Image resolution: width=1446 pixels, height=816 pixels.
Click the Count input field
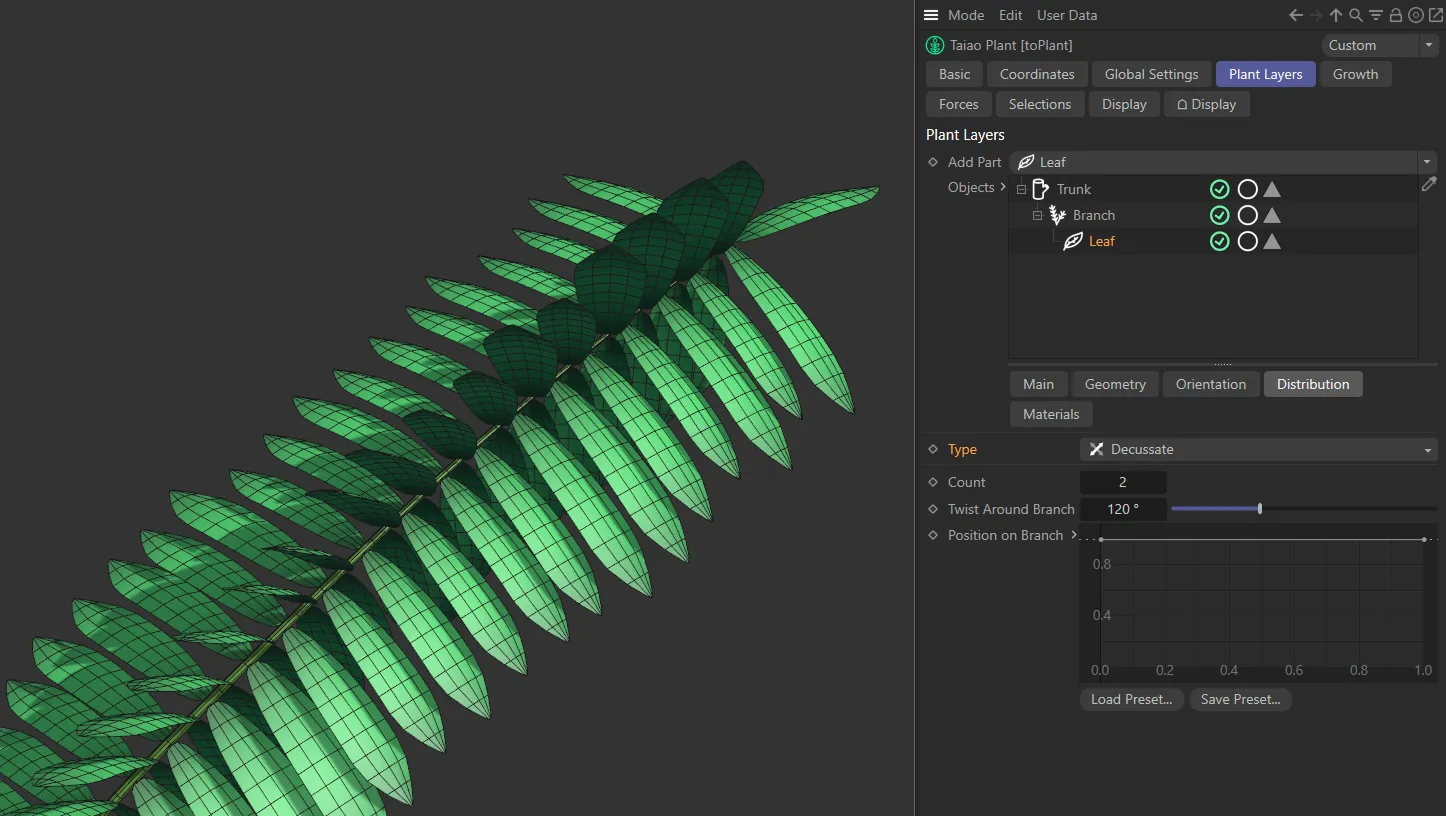click(1123, 482)
